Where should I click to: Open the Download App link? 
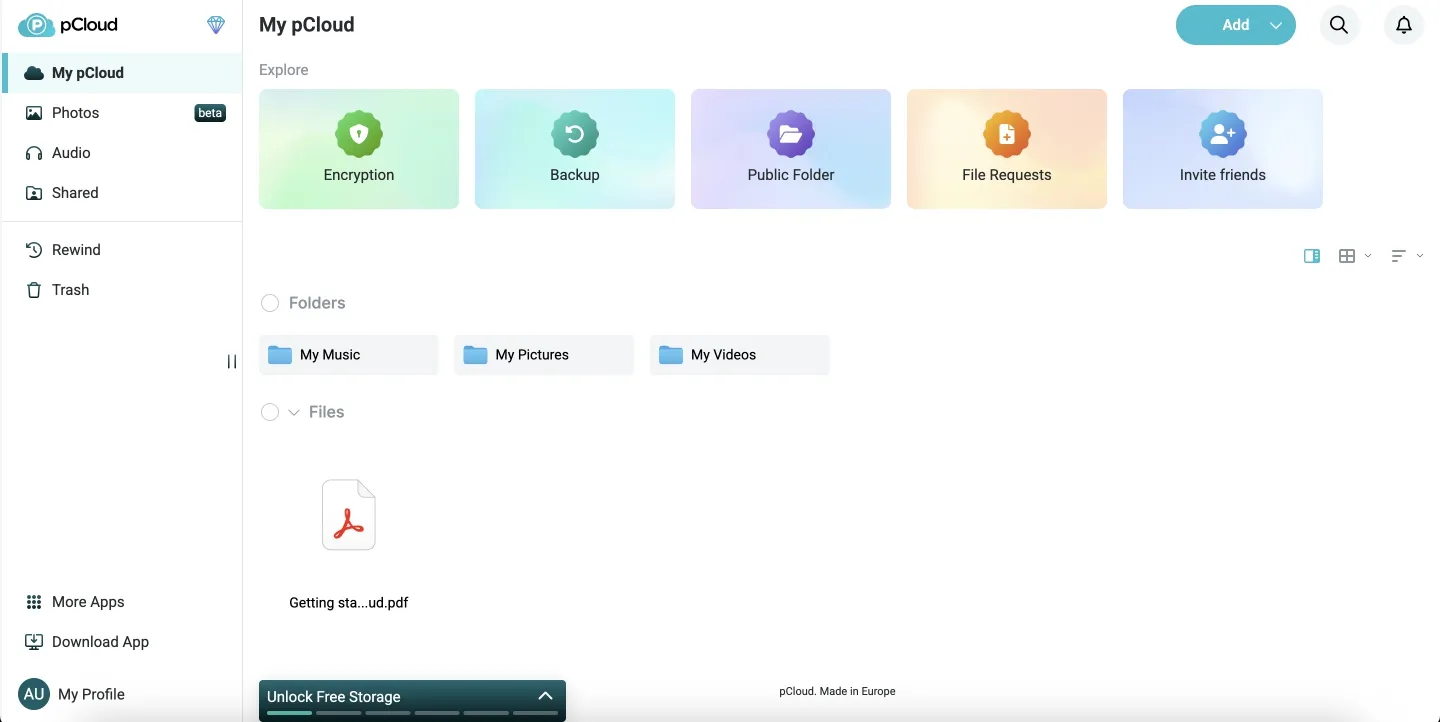pyautogui.click(x=100, y=641)
